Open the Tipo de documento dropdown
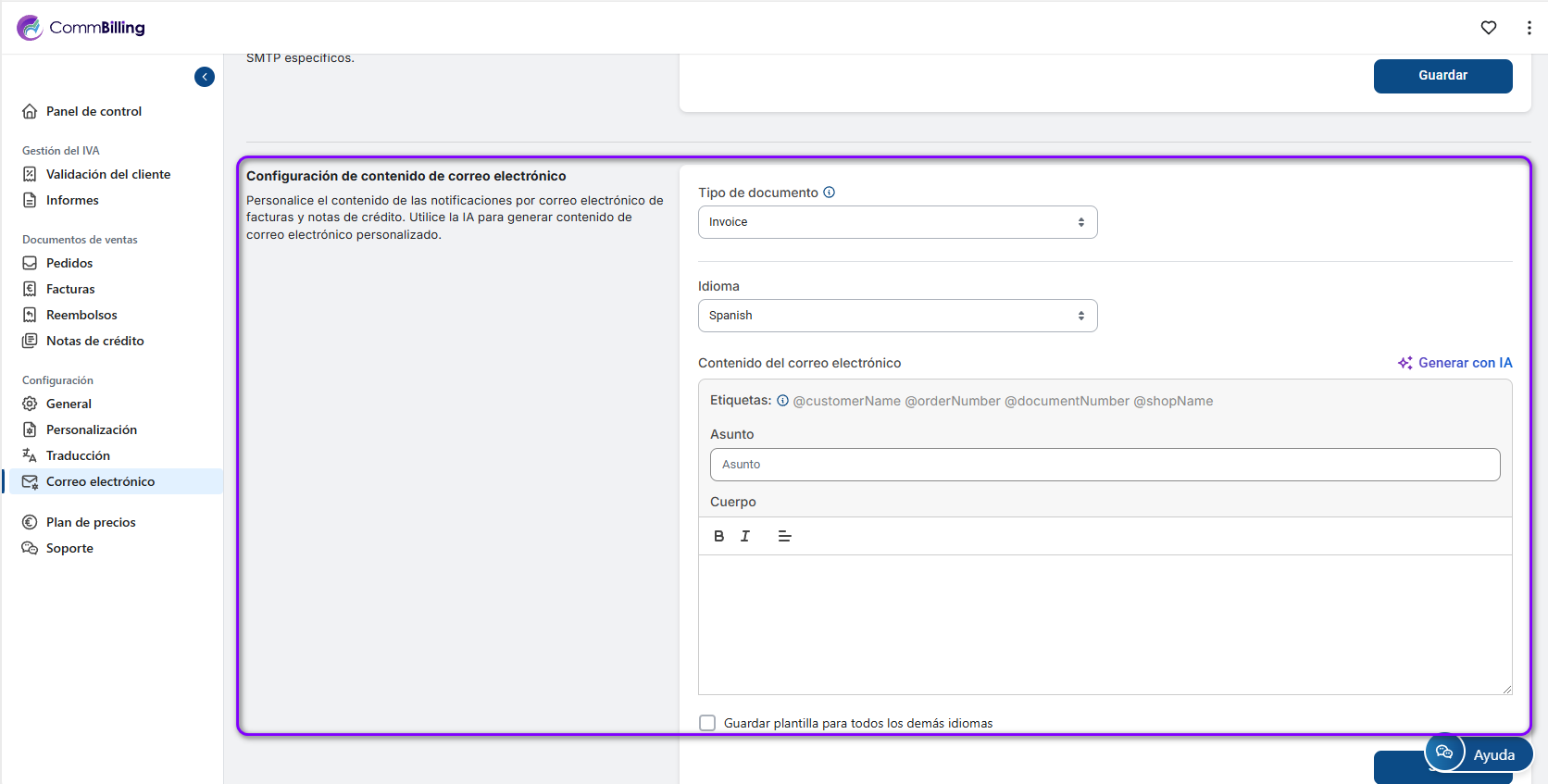This screenshot has width=1548, height=784. (897, 222)
